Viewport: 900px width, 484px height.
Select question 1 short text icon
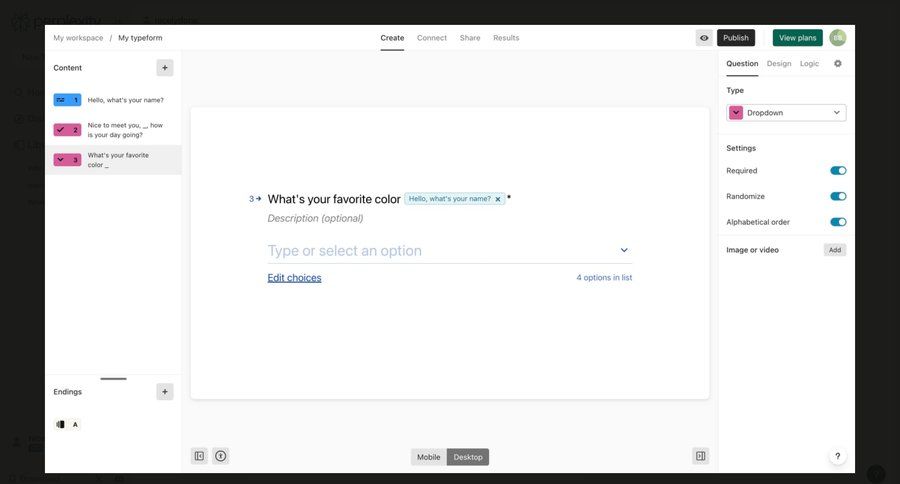pos(67,100)
